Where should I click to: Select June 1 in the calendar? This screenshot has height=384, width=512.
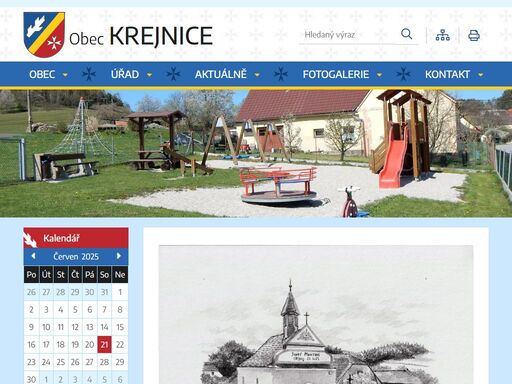pyautogui.click(x=120, y=292)
